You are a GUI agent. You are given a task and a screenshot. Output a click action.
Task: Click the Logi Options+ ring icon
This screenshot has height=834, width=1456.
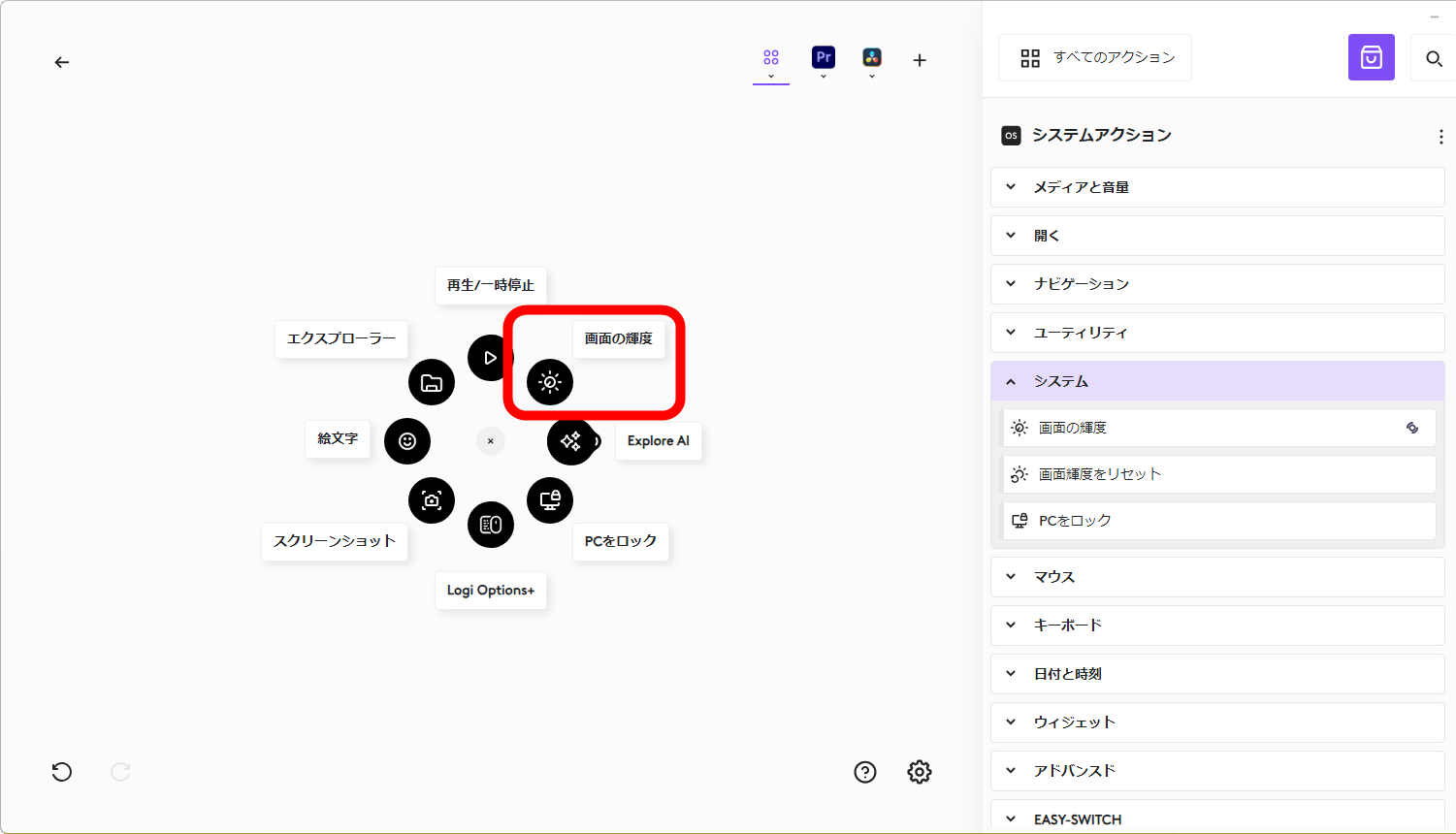tap(491, 525)
